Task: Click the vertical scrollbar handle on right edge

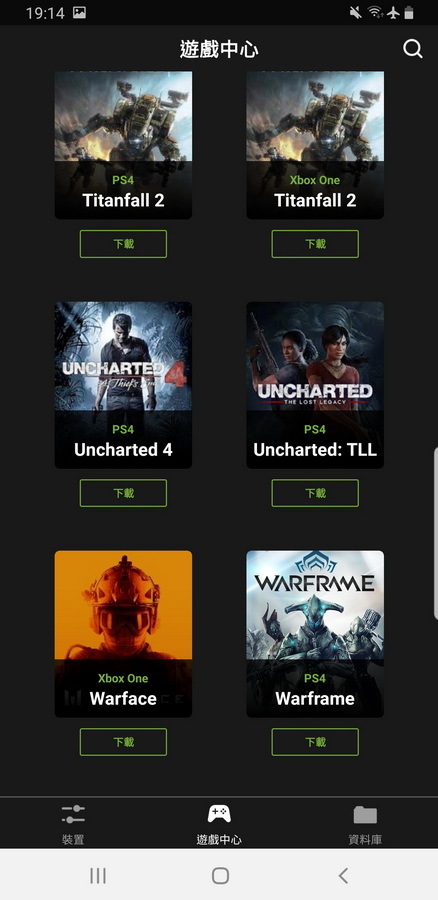Action: click(436, 533)
